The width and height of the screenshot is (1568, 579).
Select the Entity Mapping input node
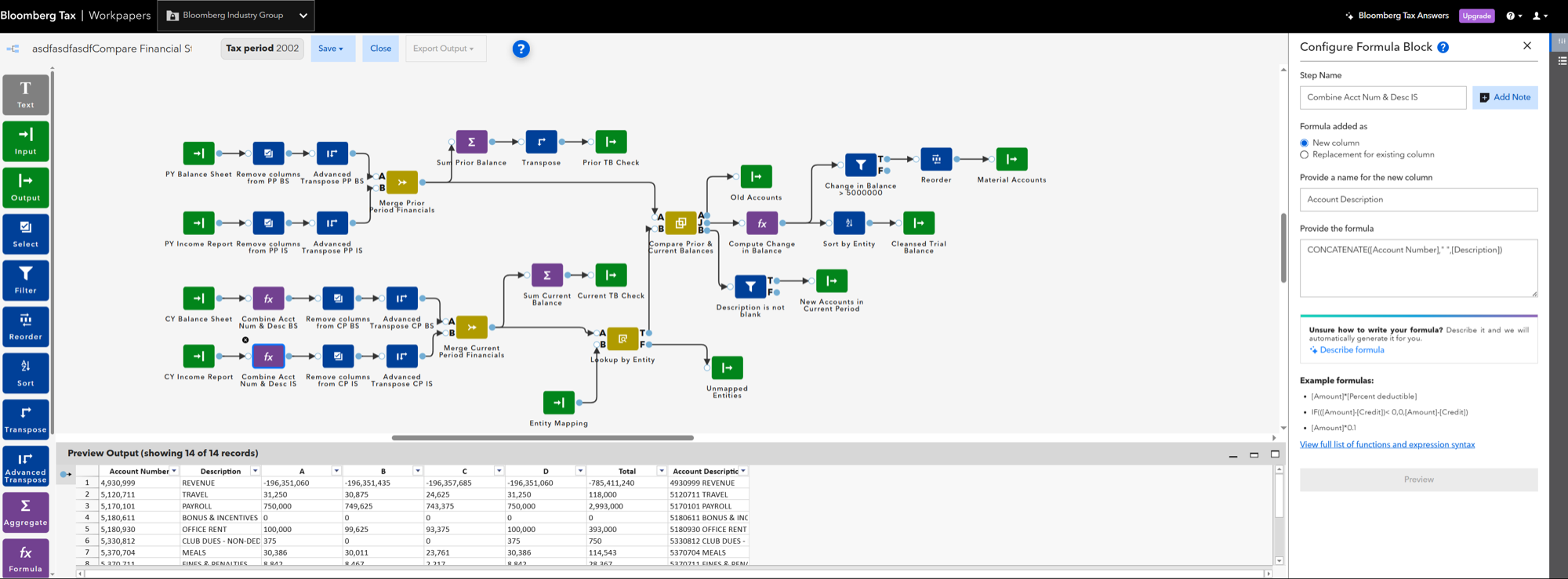559,403
